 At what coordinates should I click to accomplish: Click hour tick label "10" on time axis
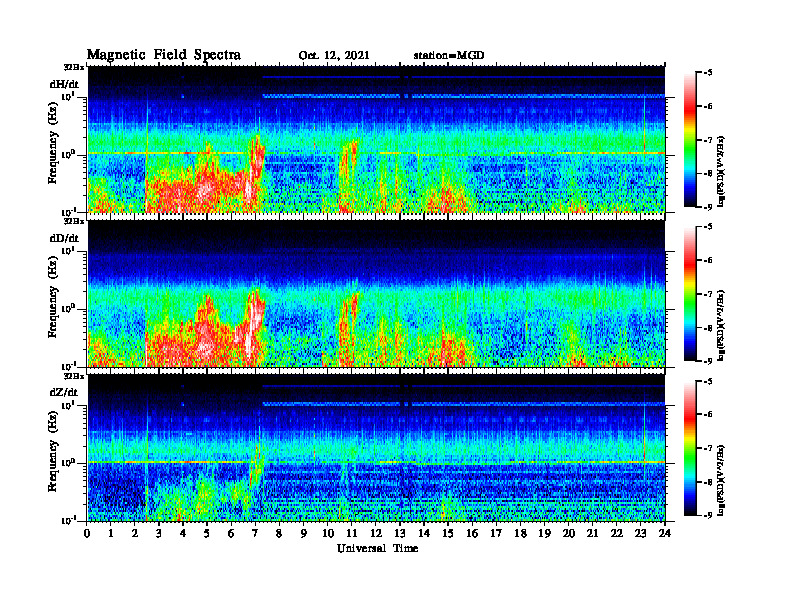pyautogui.click(x=328, y=534)
